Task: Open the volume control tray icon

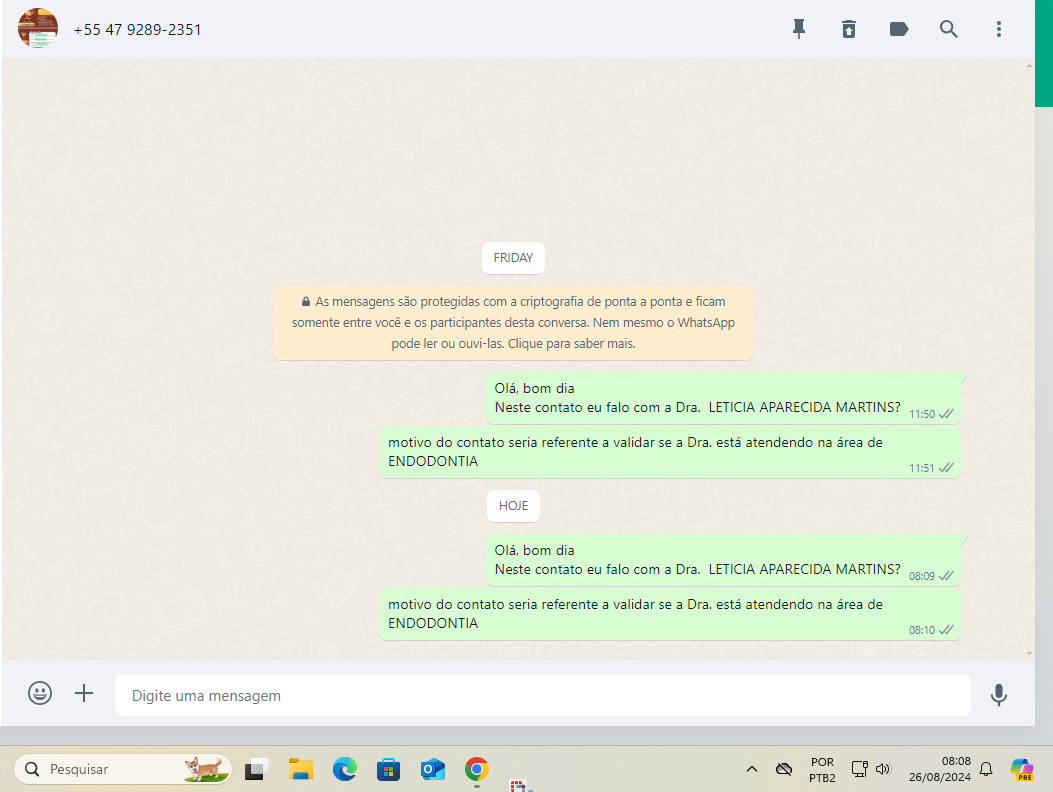Action: (883, 769)
